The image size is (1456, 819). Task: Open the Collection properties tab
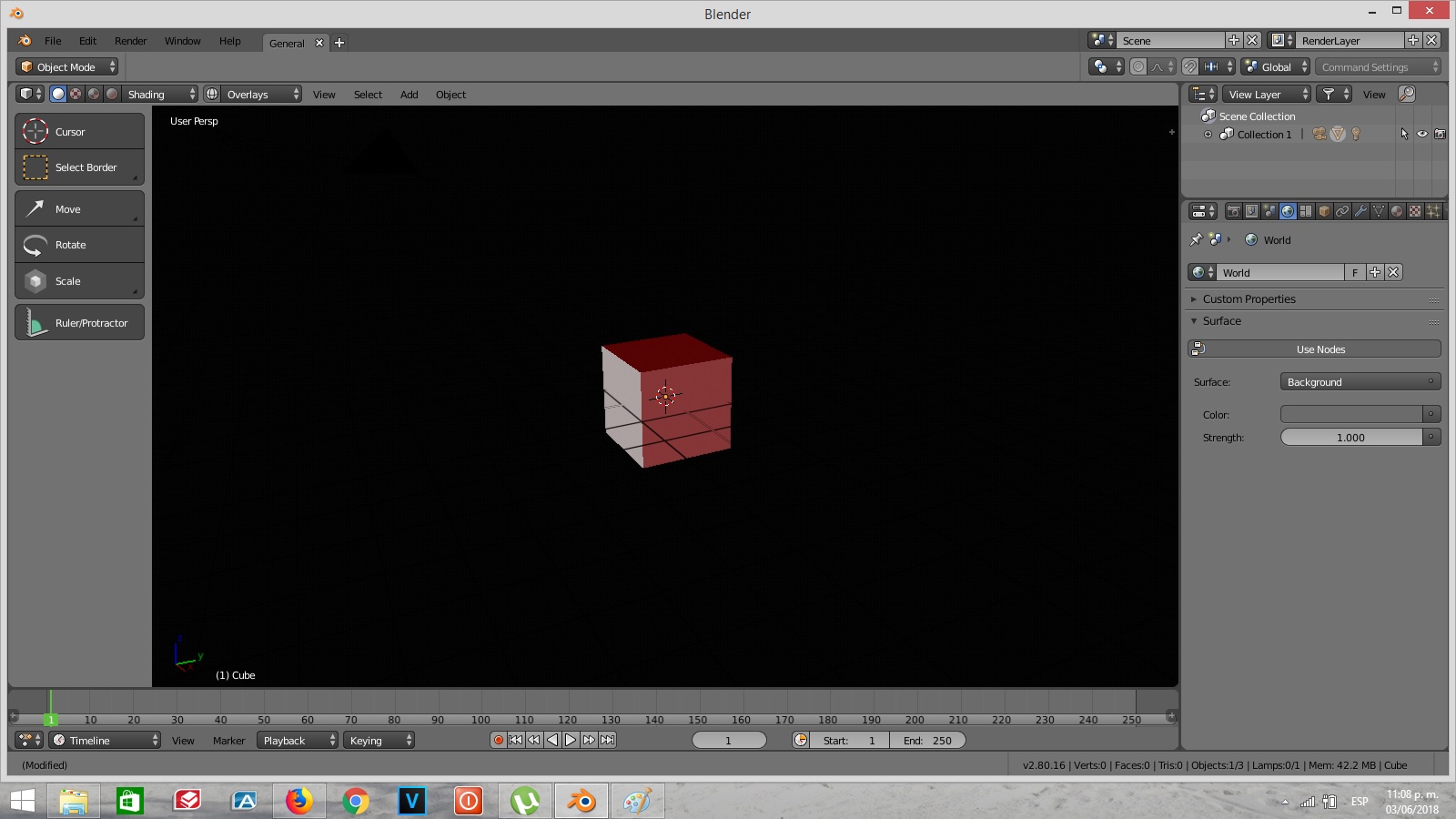tap(1306, 211)
